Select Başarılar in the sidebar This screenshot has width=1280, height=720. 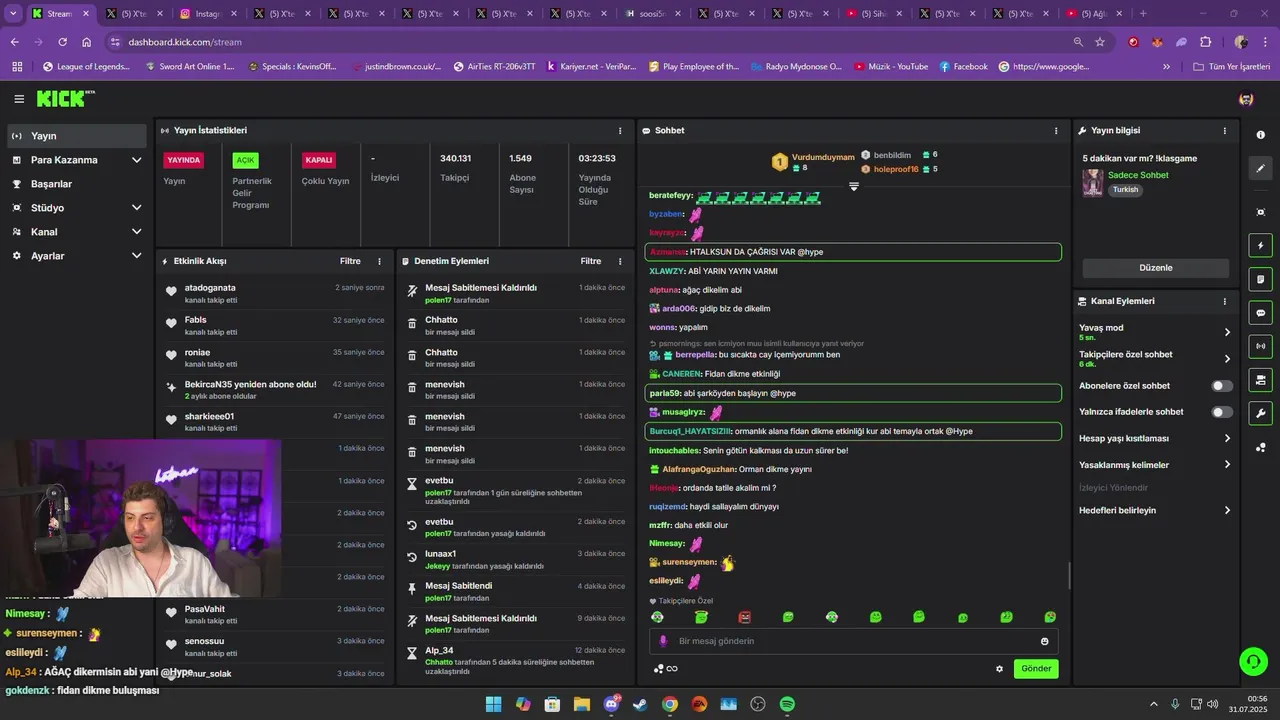tap(77, 184)
